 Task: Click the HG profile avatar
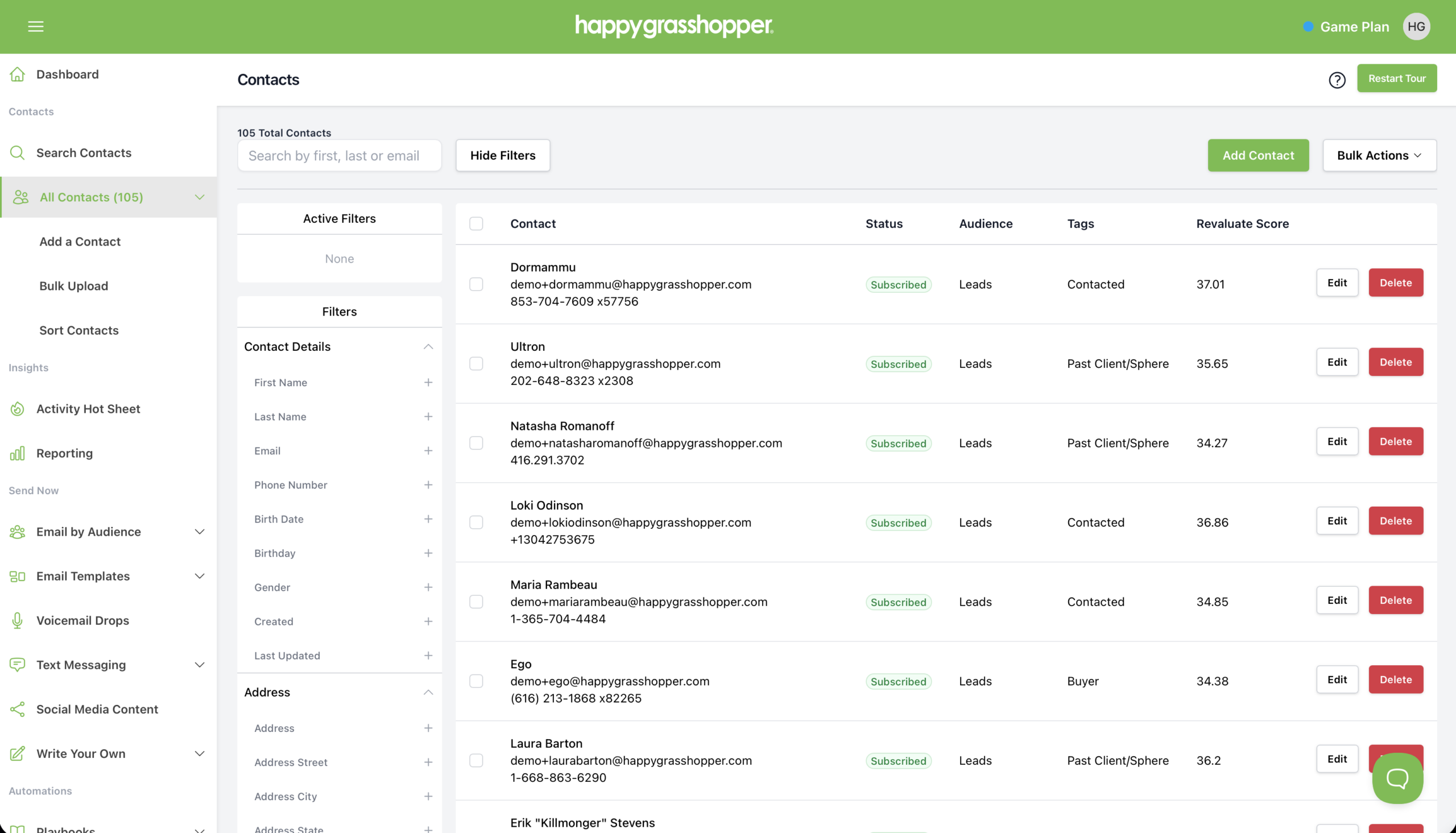pos(1416,26)
